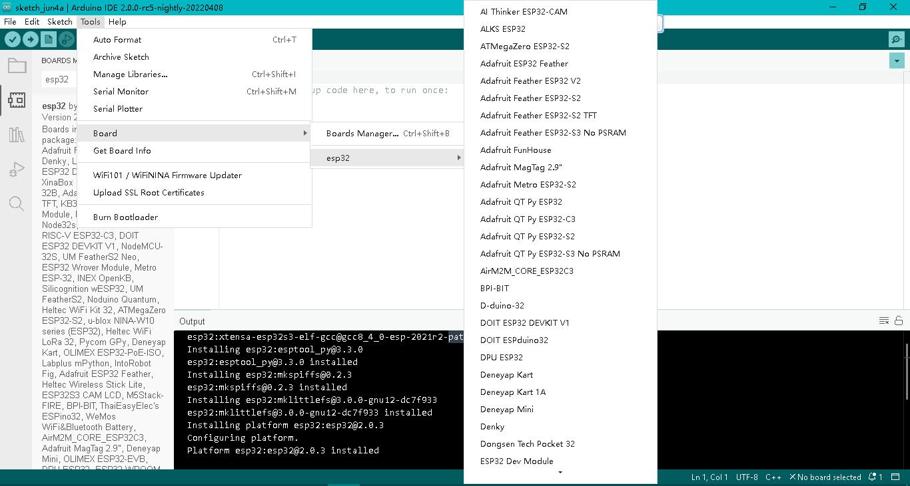910x486 pixels.
Task: Click the debugger icon in the toolbar
Action: [66, 39]
